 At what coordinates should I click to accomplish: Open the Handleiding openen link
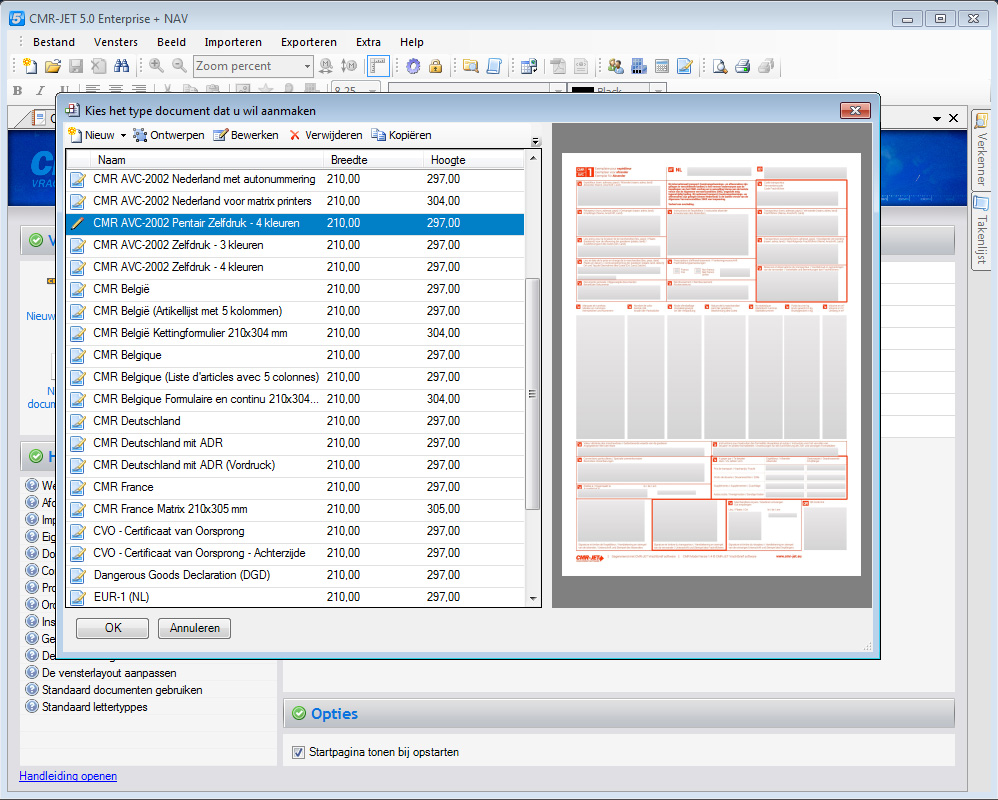pyautogui.click(x=68, y=776)
